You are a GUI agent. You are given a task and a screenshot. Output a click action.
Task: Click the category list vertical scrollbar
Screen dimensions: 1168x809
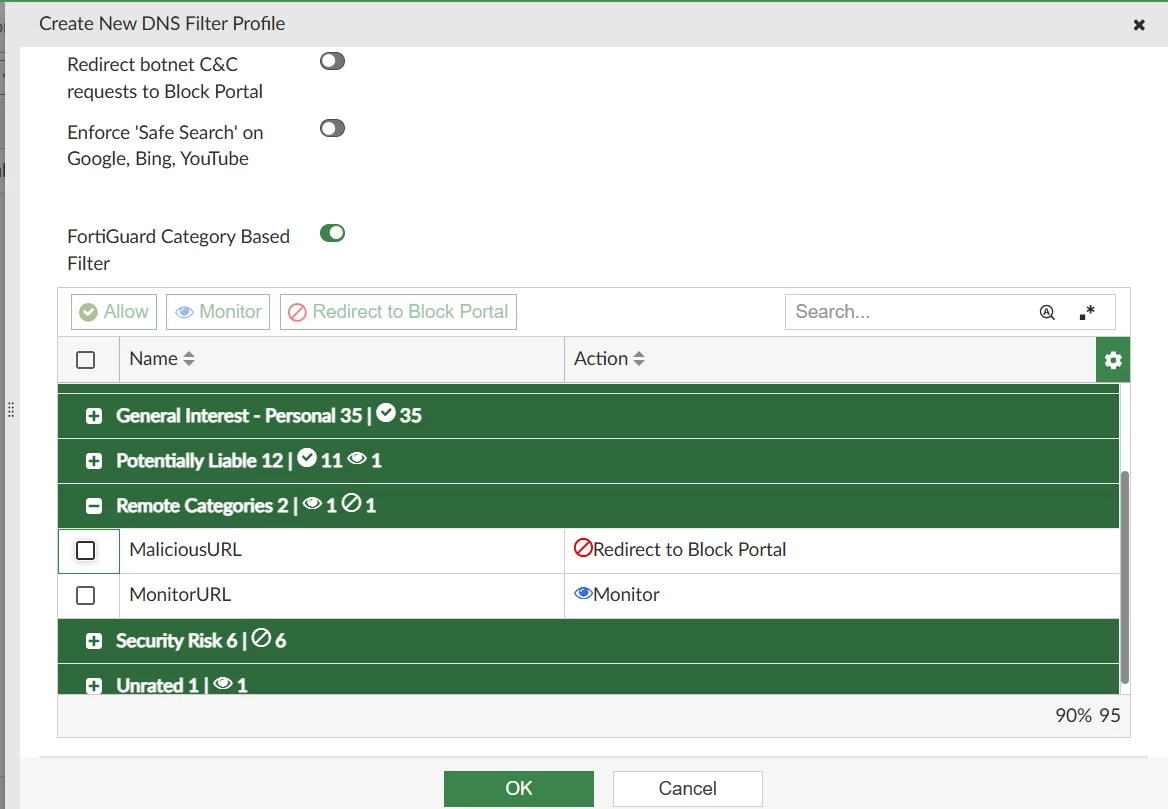point(1125,577)
